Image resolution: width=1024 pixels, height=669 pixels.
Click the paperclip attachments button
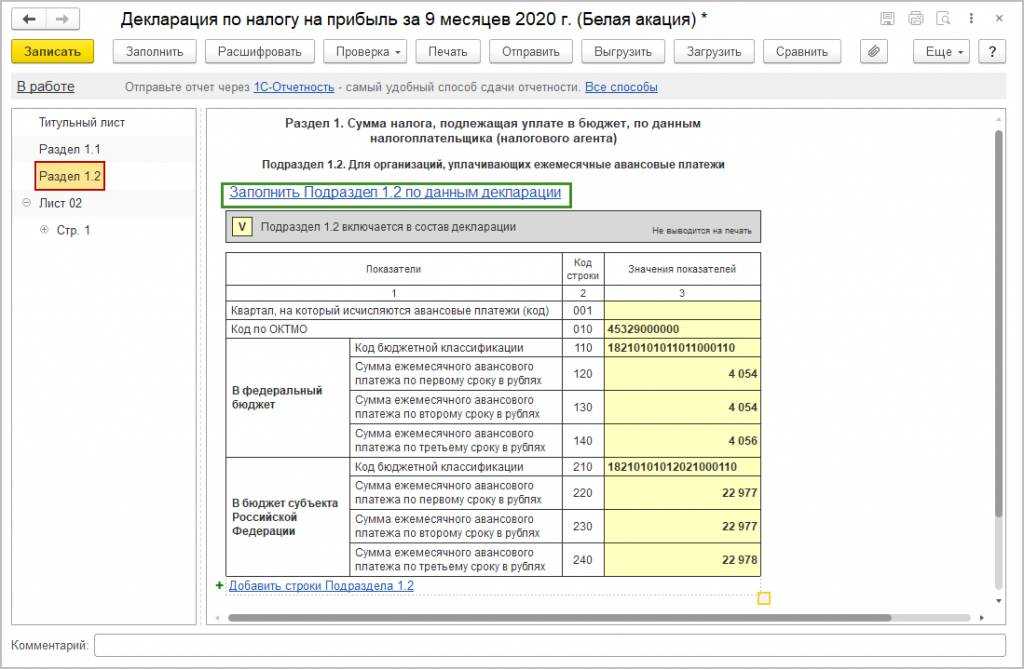(x=874, y=52)
